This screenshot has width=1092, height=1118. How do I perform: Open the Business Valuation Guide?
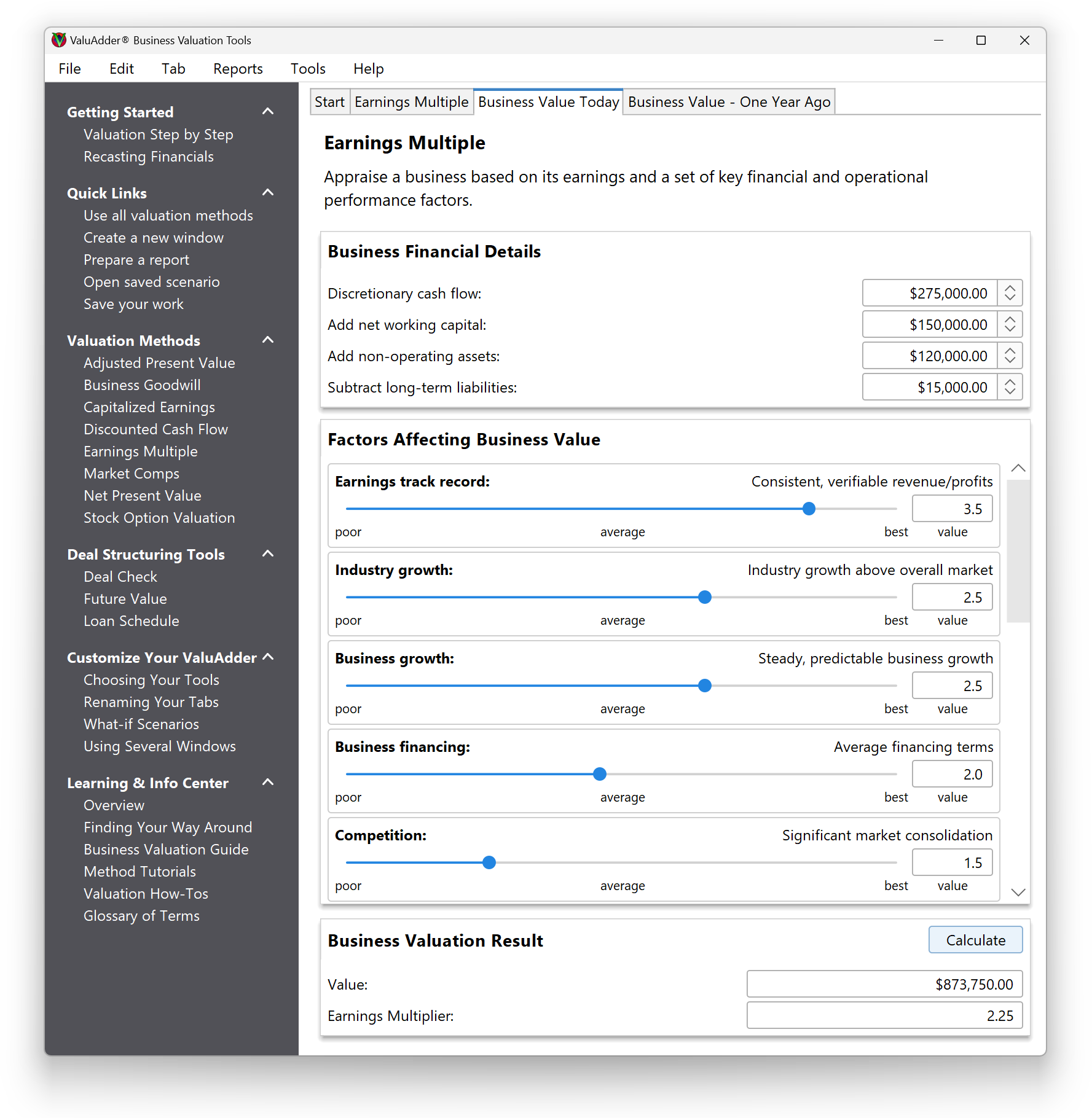(166, 850)
